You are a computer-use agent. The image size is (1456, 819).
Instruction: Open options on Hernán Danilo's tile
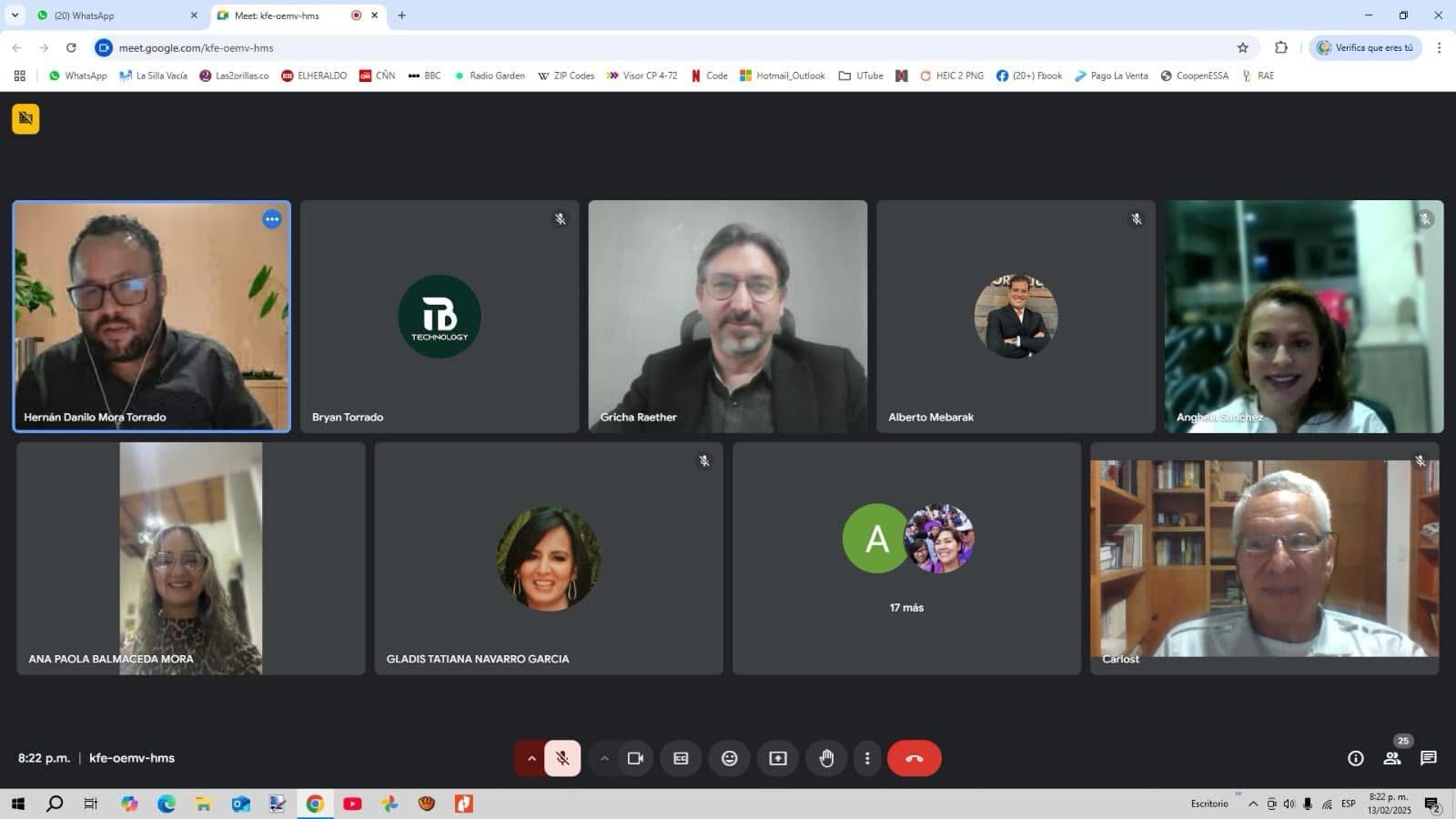272,219
